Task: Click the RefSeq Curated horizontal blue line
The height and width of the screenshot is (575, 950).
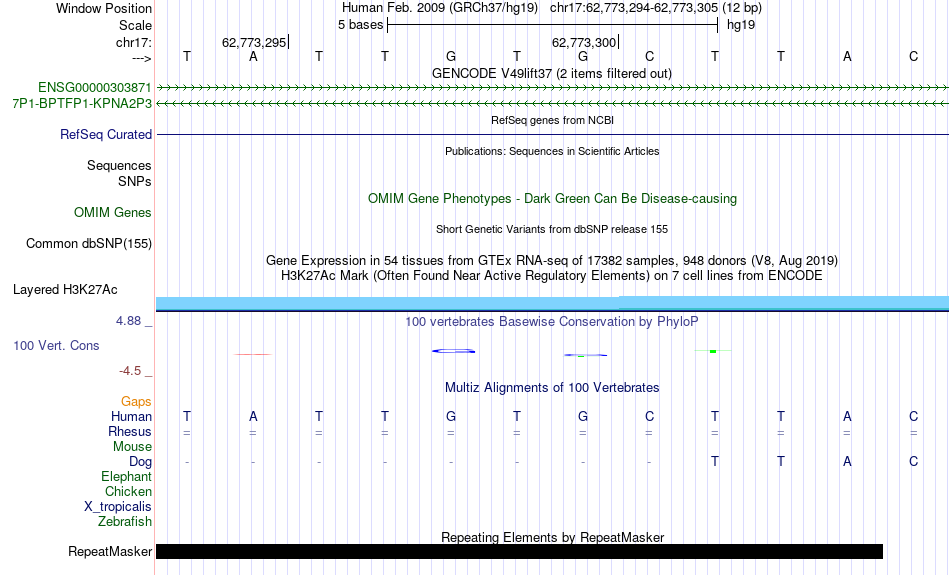Action: tap(552, 134)
